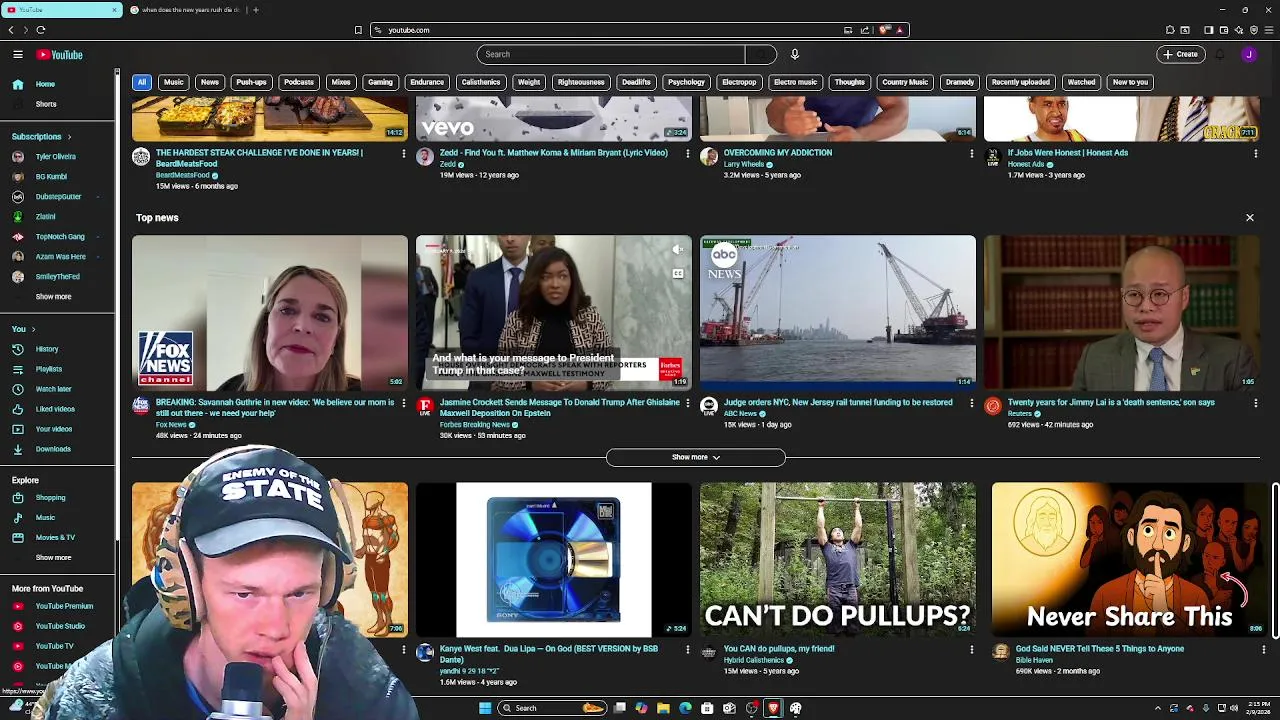Viewport: 1280px width, 720px height.
Task: Reload the page with browser refresh icon
Action: 41,30
